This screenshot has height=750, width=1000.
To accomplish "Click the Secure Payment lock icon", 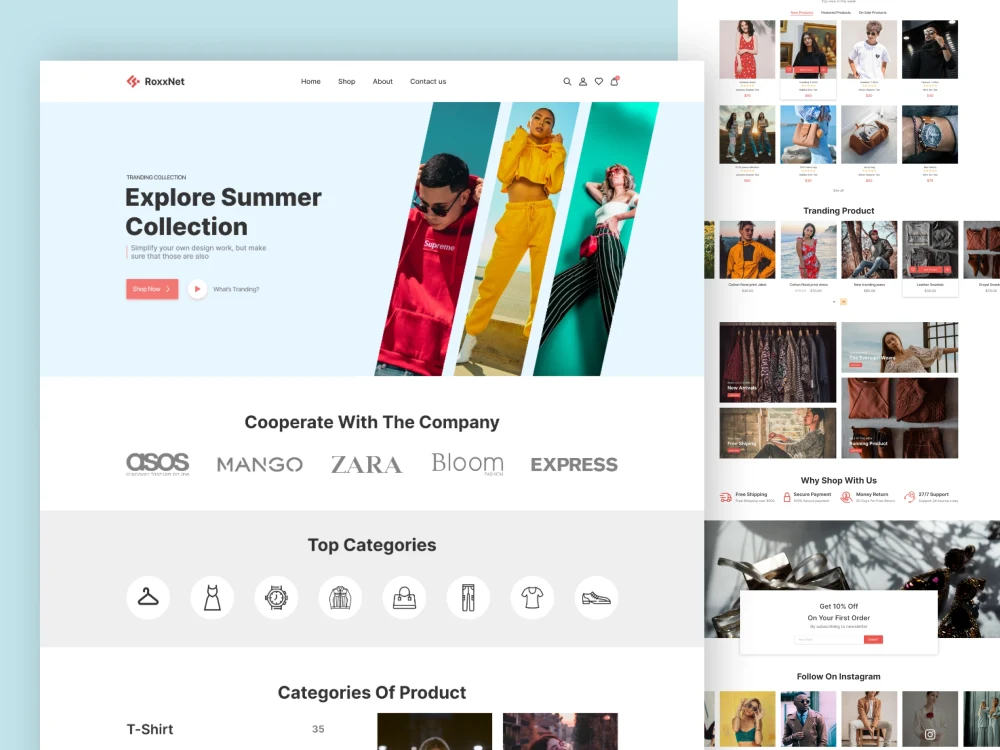I will [787, 497].
